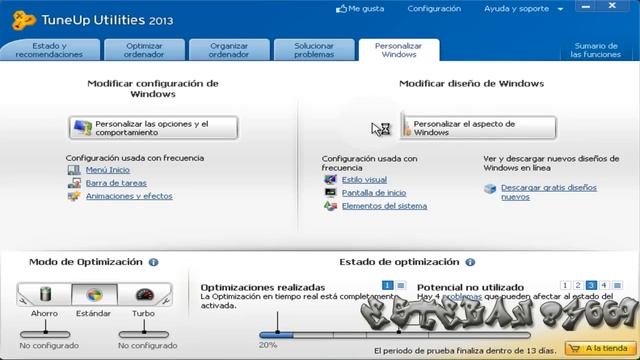640x360 pixels.
Task: Click Personalizar las opciones y el comportamiento button
Action: click(x=153, y=128)
